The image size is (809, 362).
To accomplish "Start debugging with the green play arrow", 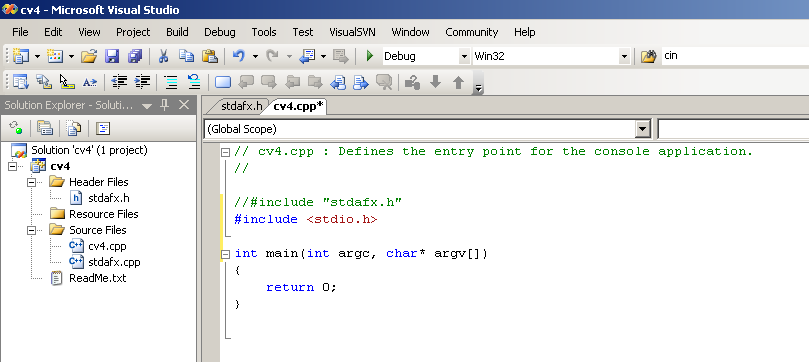I will coord(369,56).
